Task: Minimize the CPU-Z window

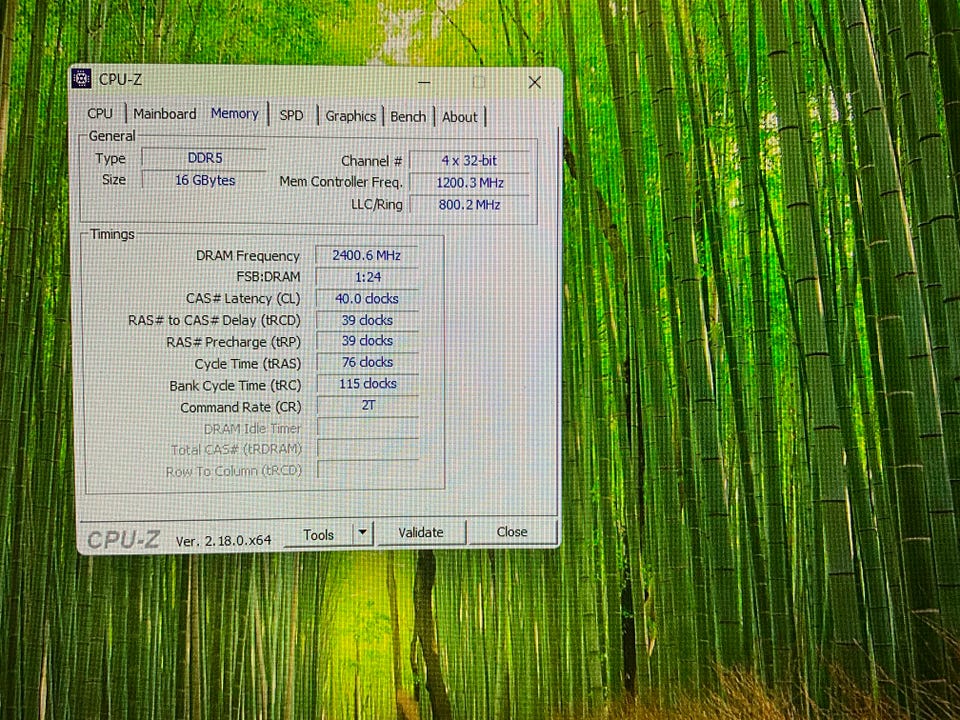Action: click(424, 81)
